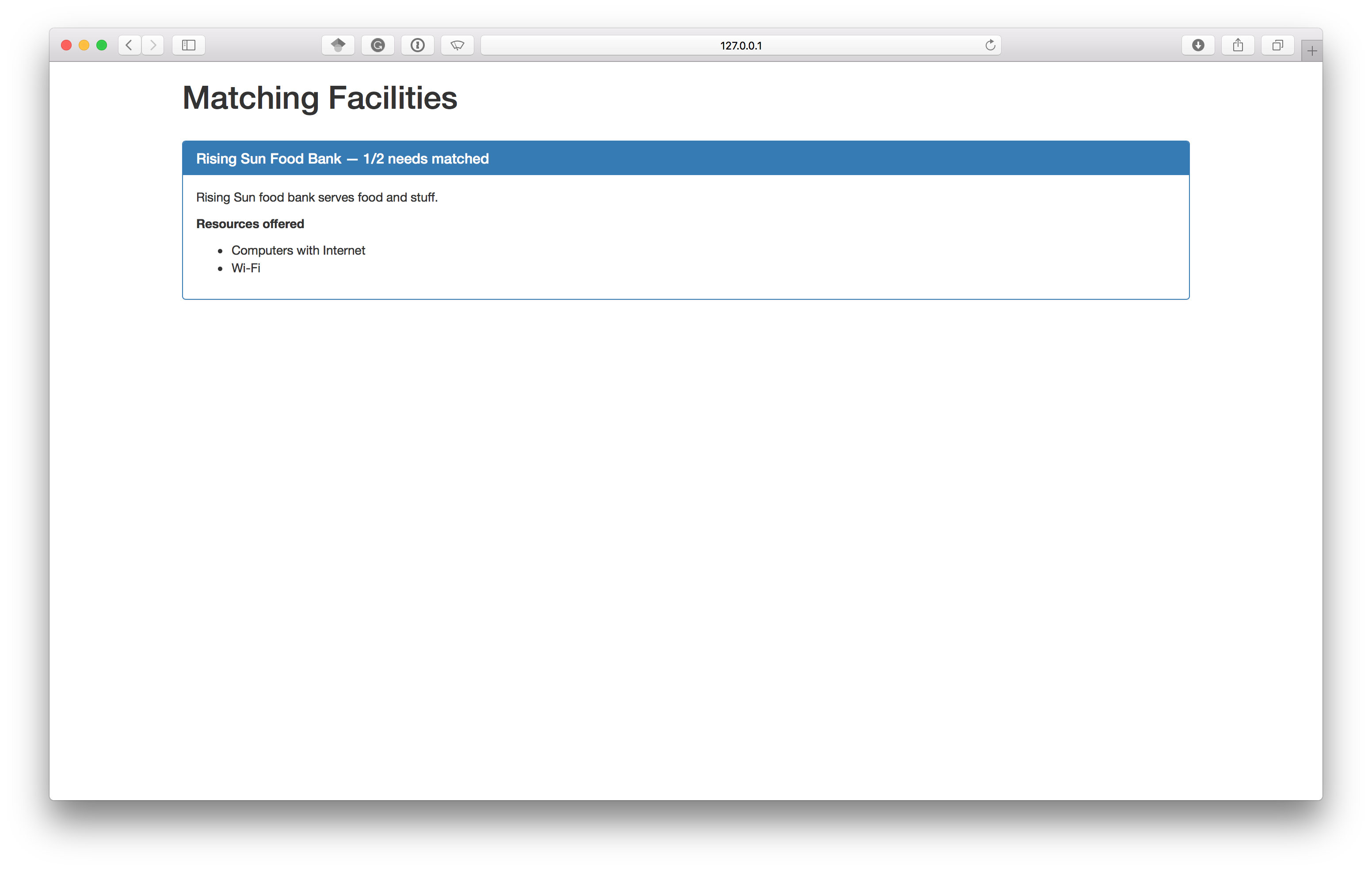Click the Computers with Internet list item
This screenshot has width=1372, height=871.
tap(298, 250)
